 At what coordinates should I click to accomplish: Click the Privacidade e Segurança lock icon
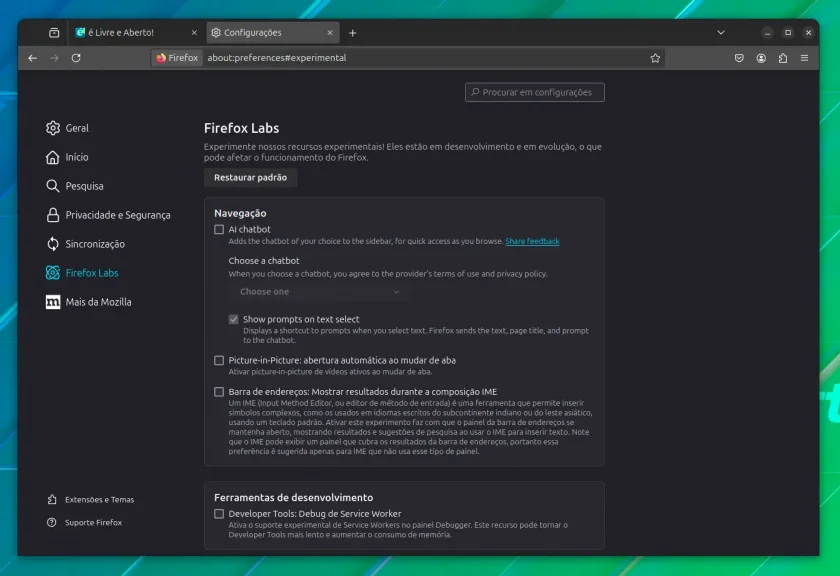(x=52, y=215)
